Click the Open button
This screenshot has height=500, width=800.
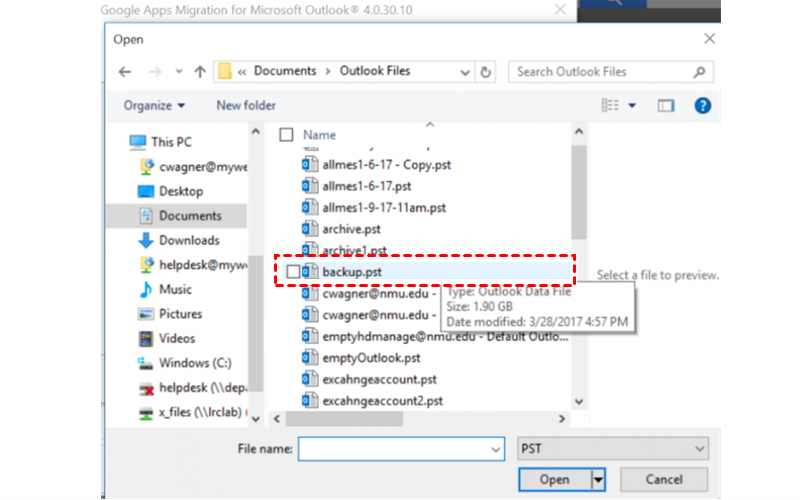coord(555,480)
